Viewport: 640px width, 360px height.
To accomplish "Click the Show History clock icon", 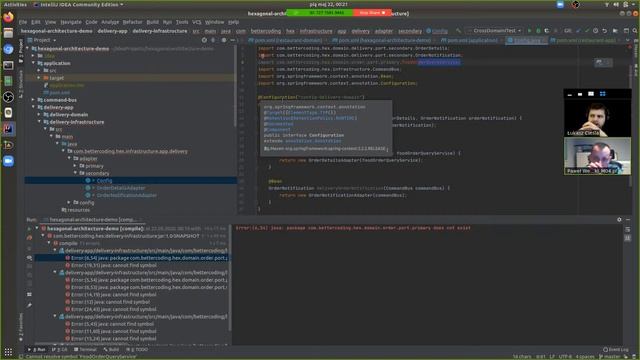I will [596, 31].
